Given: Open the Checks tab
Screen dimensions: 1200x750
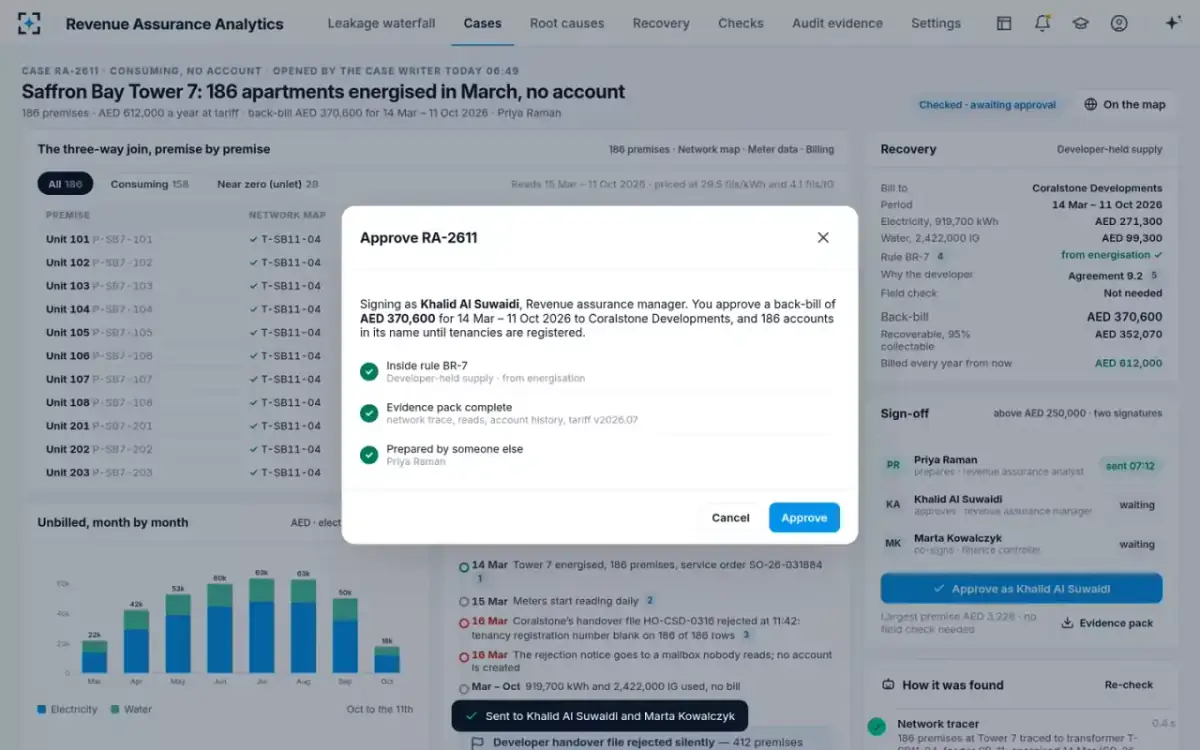Looking at the screenshot, I should pos(741,23).
